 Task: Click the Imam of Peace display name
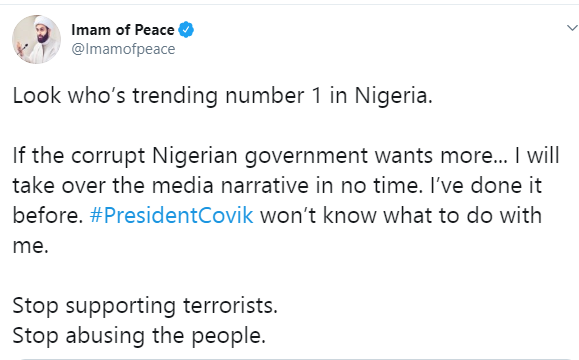(x=123, y=30)
